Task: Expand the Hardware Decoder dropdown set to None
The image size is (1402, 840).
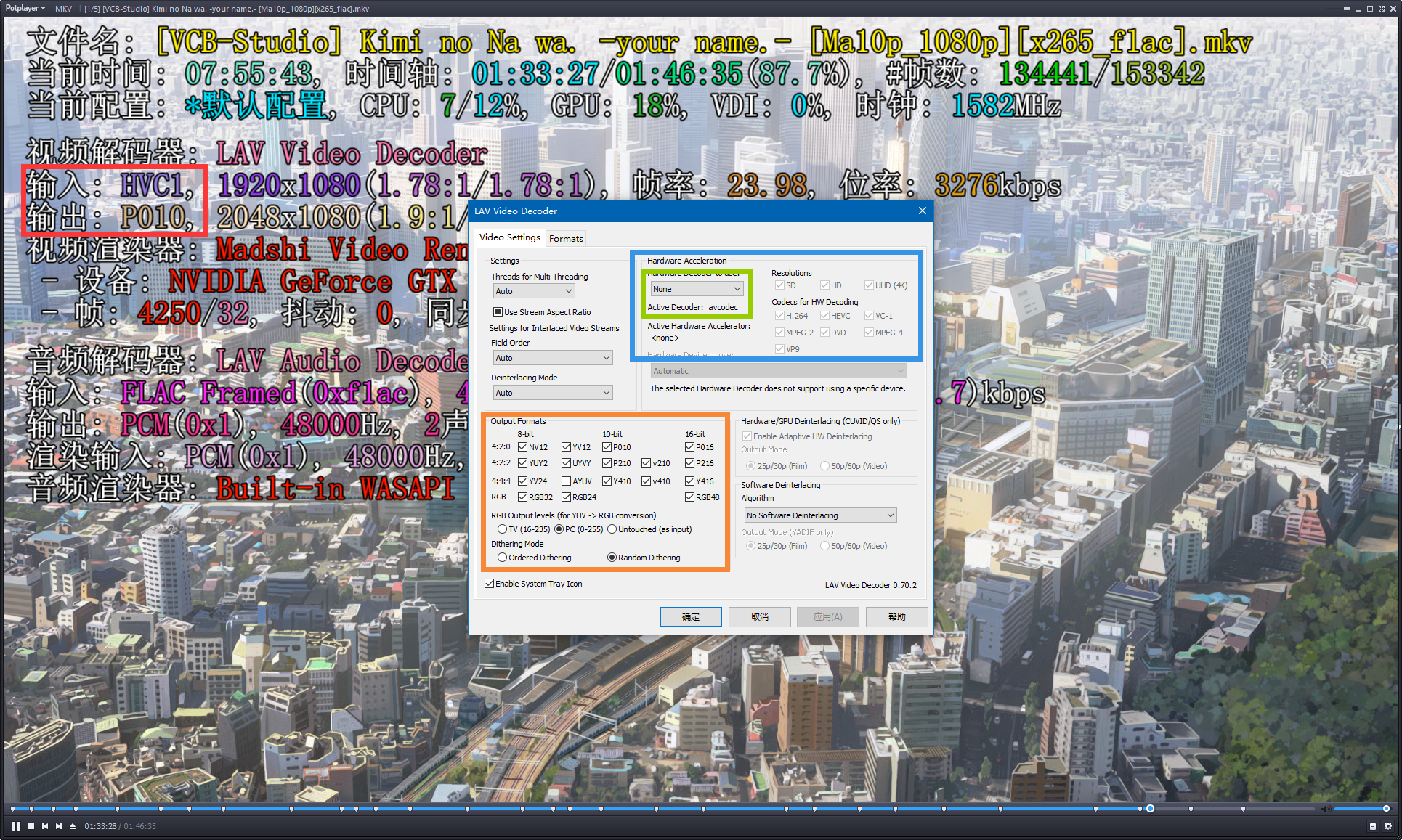Action: coord(696,289)
